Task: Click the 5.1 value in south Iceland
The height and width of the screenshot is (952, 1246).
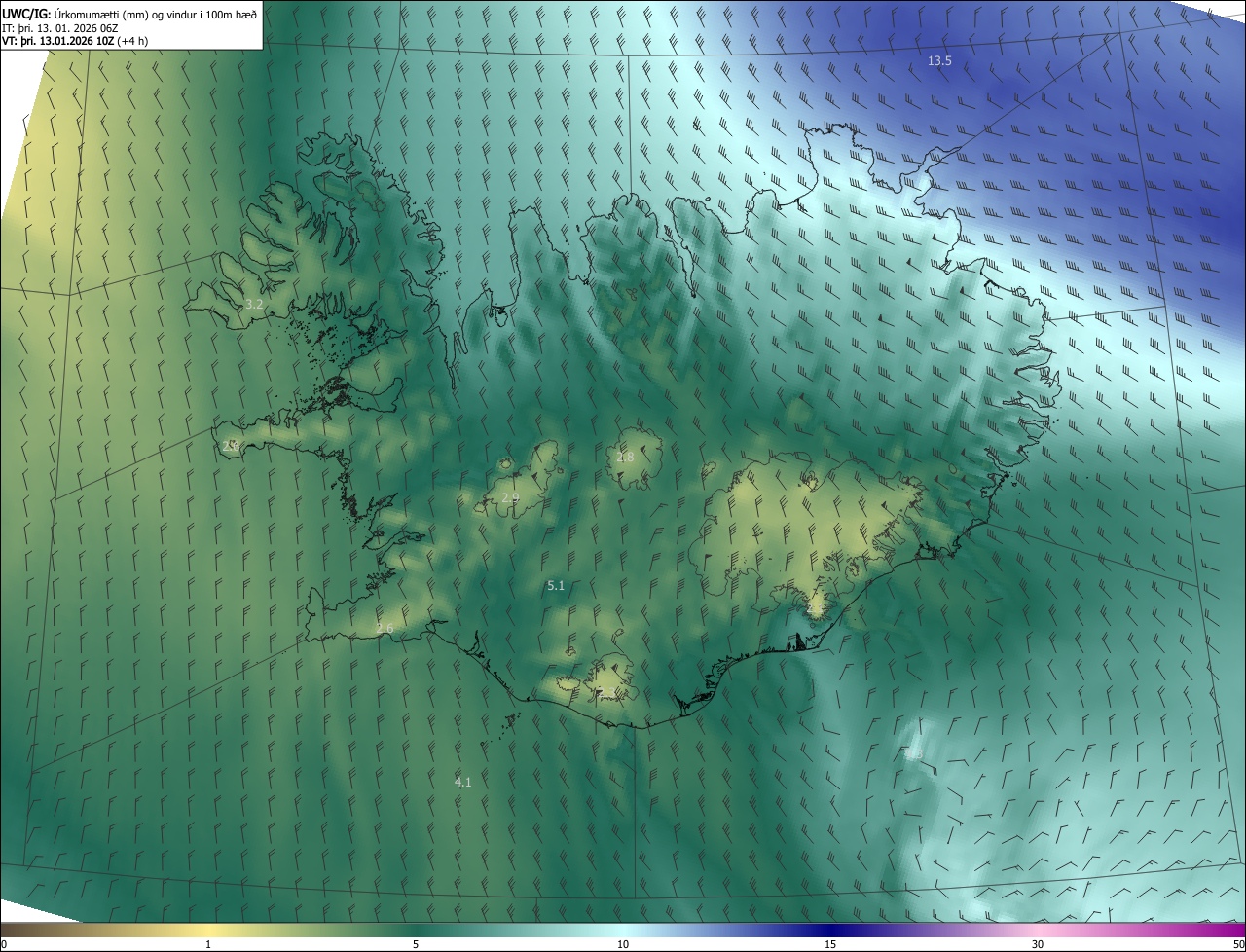Action: click(x=556, y=585)
